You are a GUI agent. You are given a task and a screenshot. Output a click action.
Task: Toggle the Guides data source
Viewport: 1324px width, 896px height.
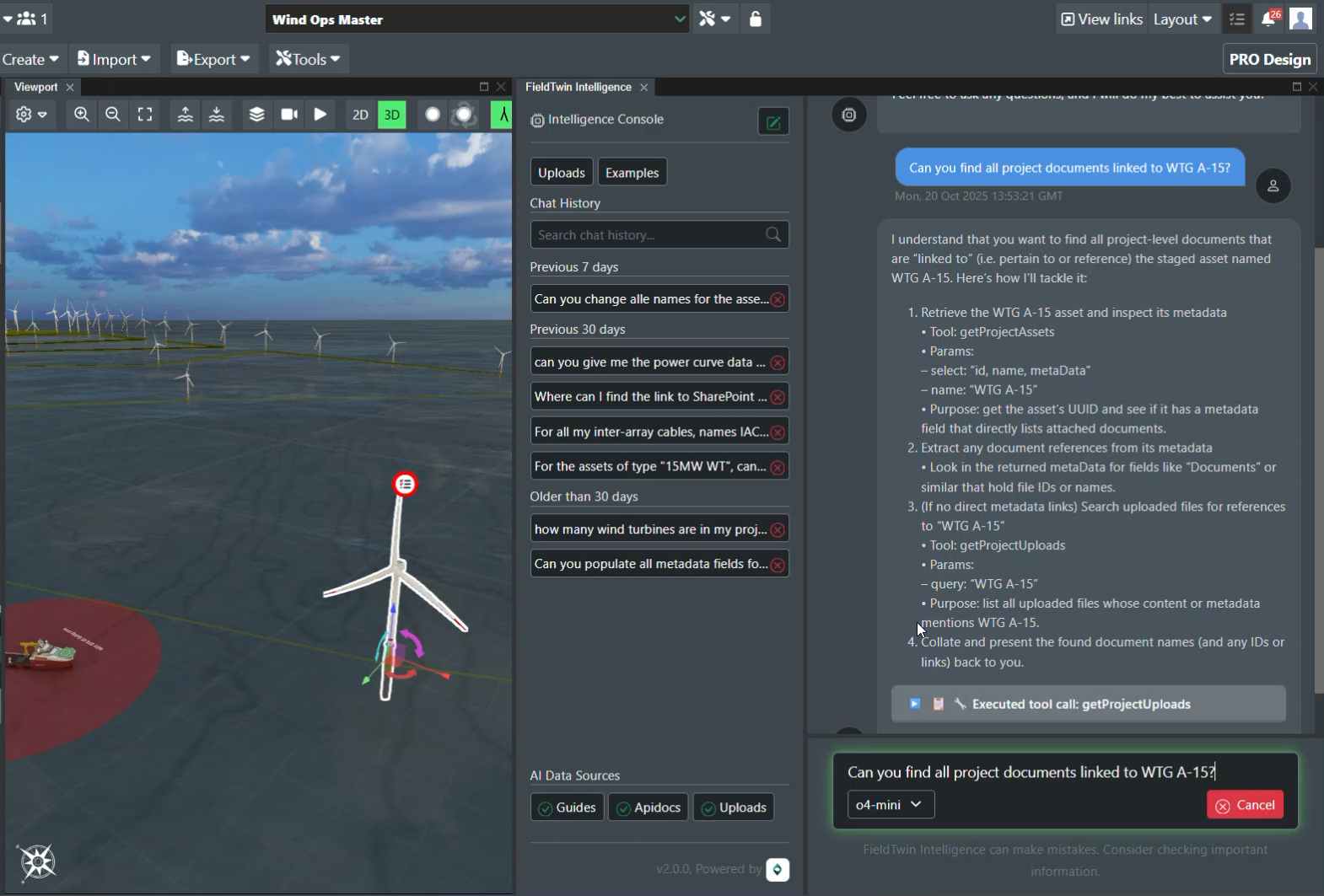568,807
